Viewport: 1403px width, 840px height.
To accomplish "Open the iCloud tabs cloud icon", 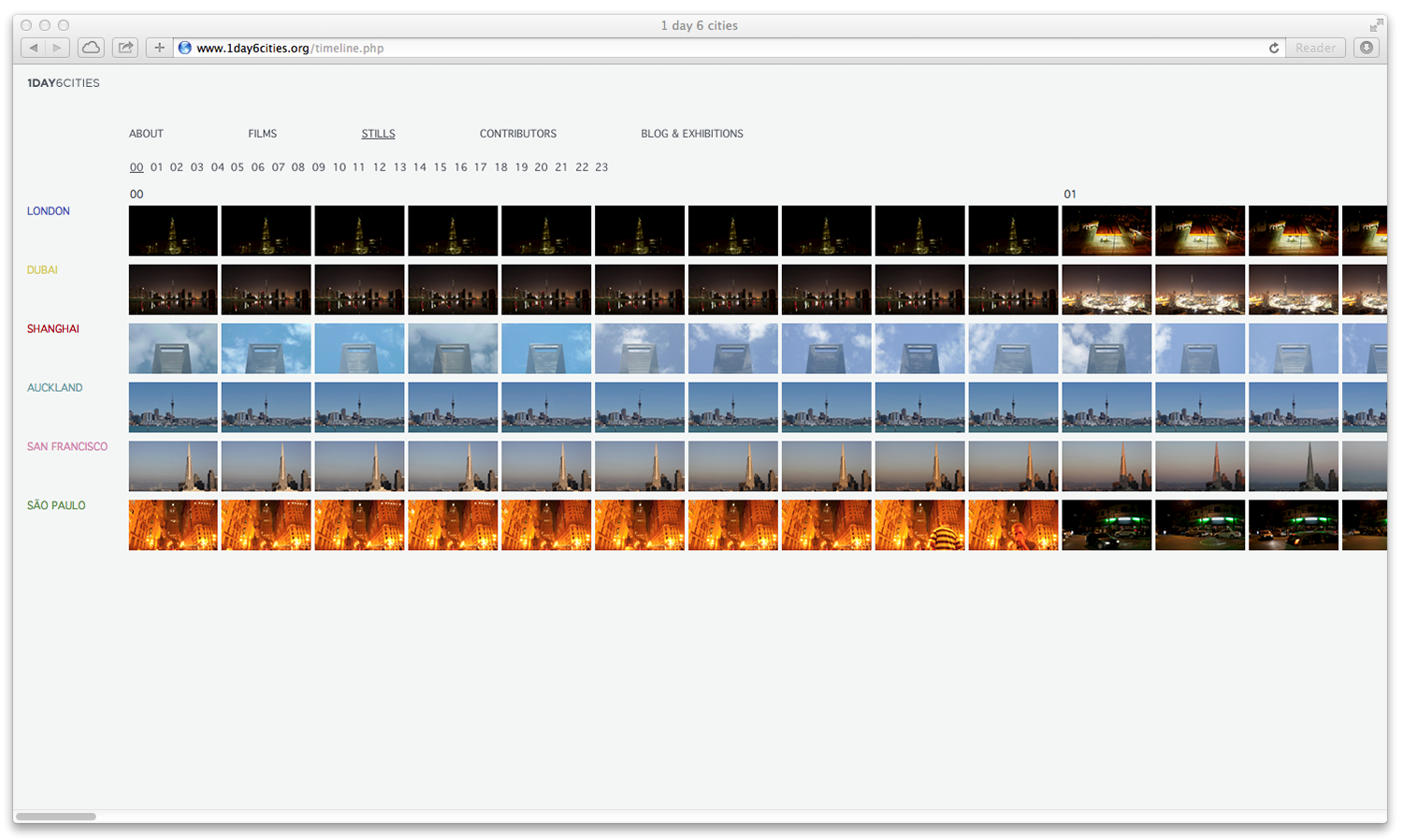I will coord(91,48).
